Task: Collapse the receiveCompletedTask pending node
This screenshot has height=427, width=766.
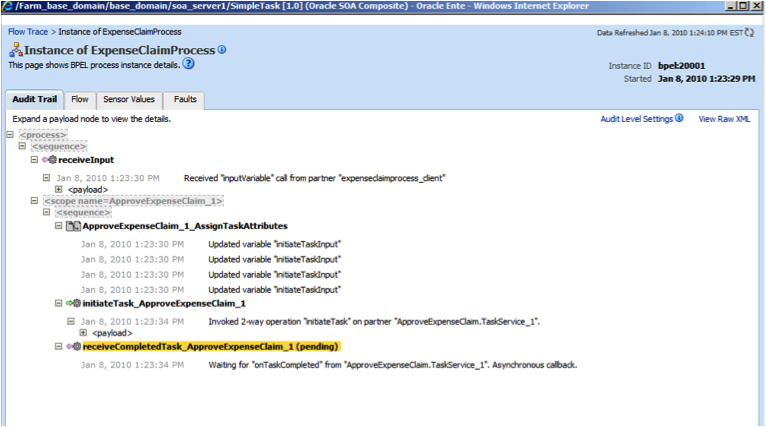Action: click(59, 346)
